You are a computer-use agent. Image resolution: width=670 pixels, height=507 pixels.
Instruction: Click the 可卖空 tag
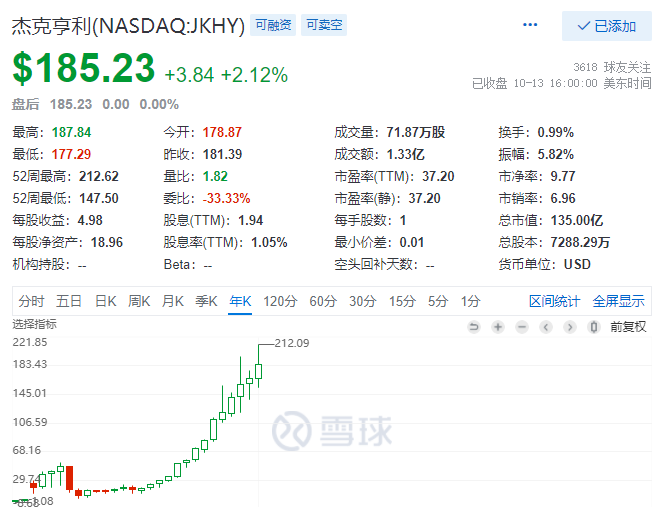[324, 25]
